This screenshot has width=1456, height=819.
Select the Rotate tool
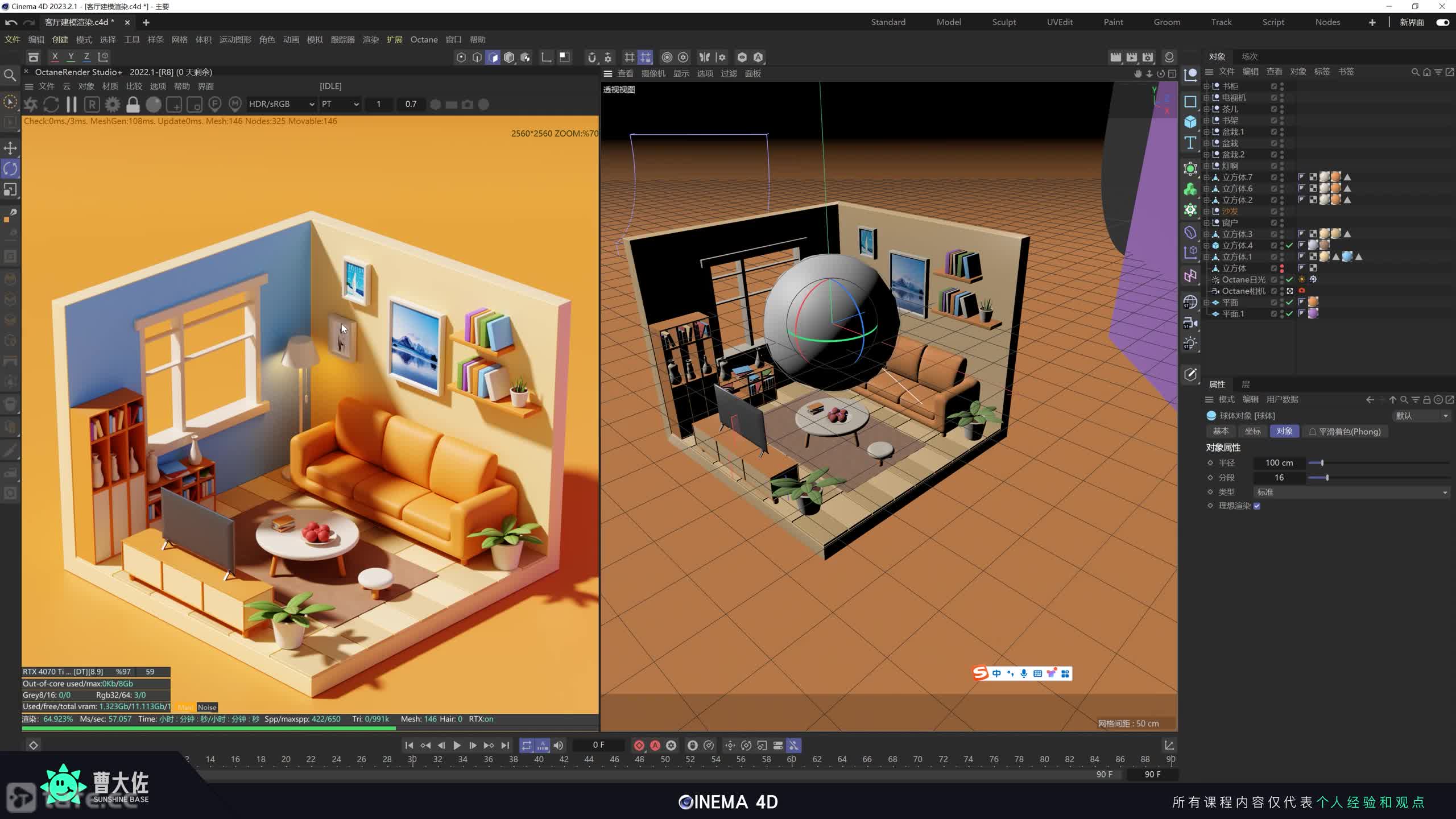click(x=10, y=168)
